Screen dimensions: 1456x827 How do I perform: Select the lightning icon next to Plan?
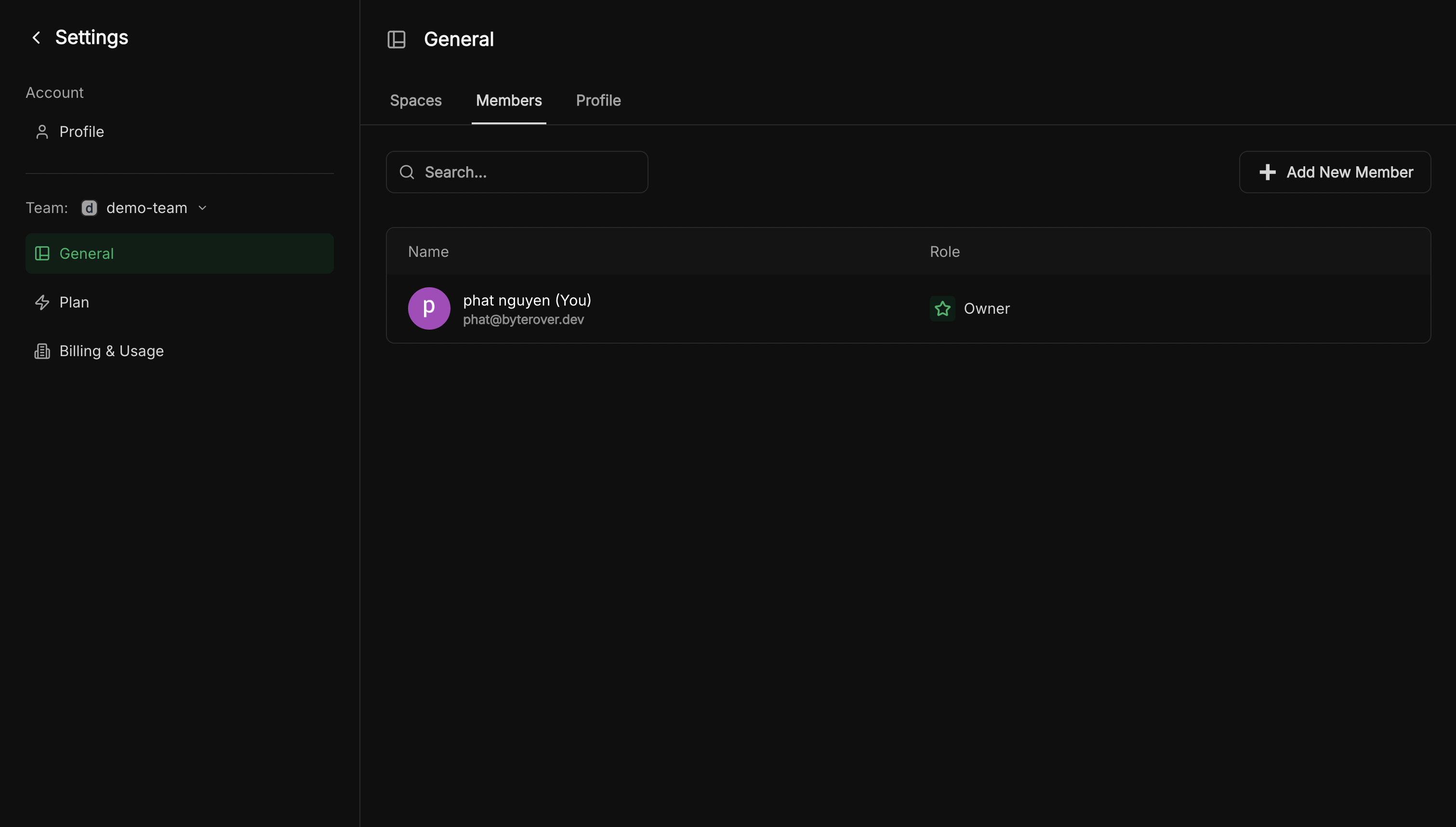[x=42, y=302]
